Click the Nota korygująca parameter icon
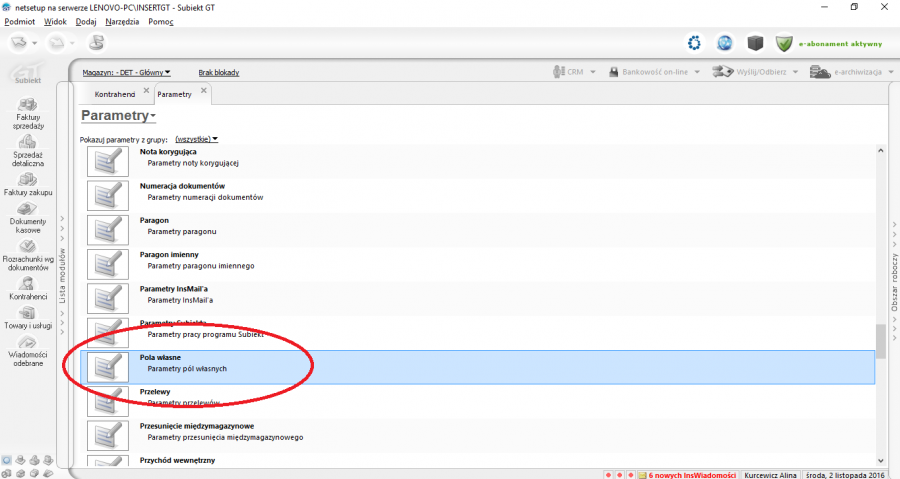 pyautogui.click(x=108, y=161)
